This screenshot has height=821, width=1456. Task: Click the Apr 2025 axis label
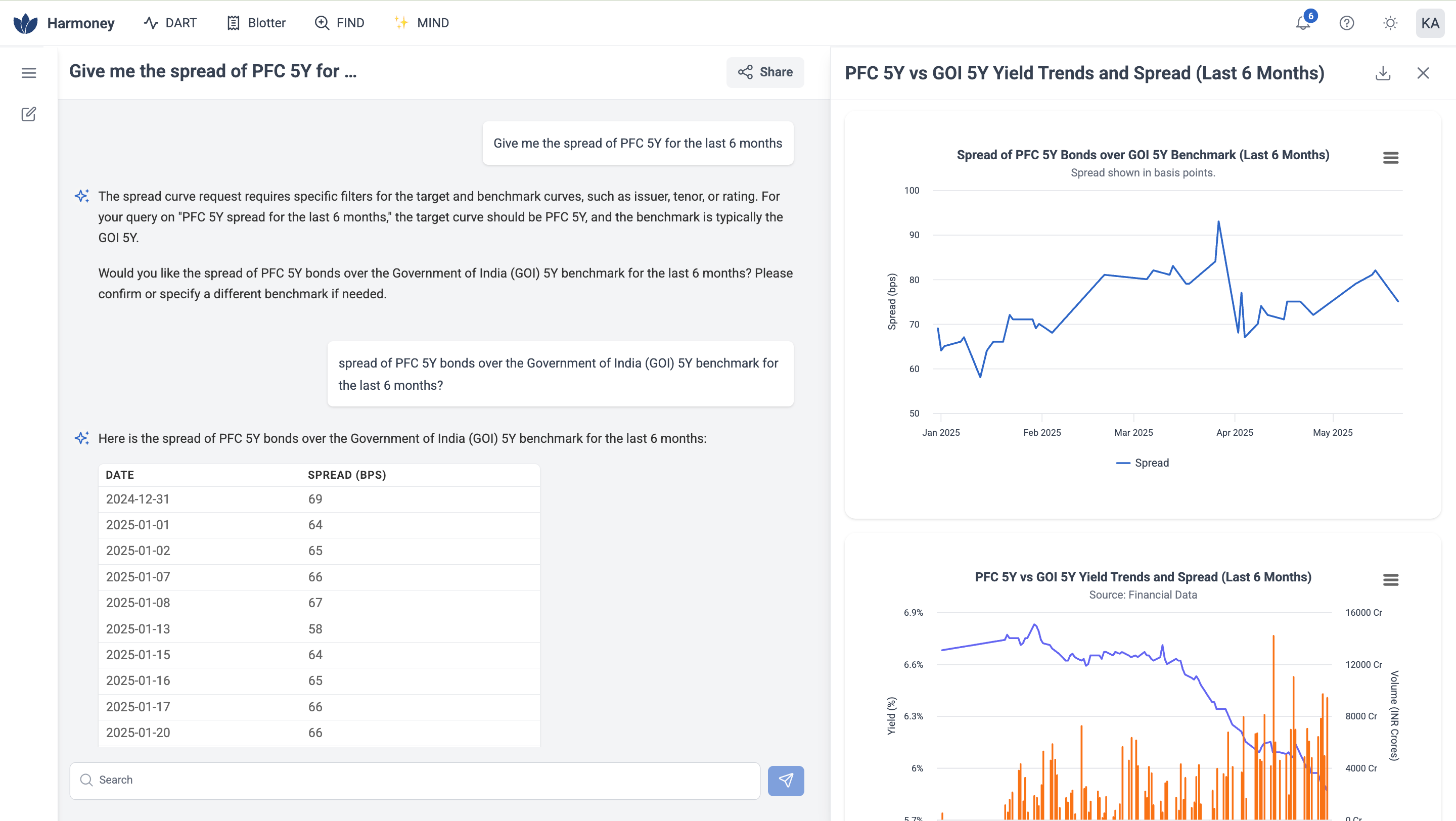(1235, 433)
